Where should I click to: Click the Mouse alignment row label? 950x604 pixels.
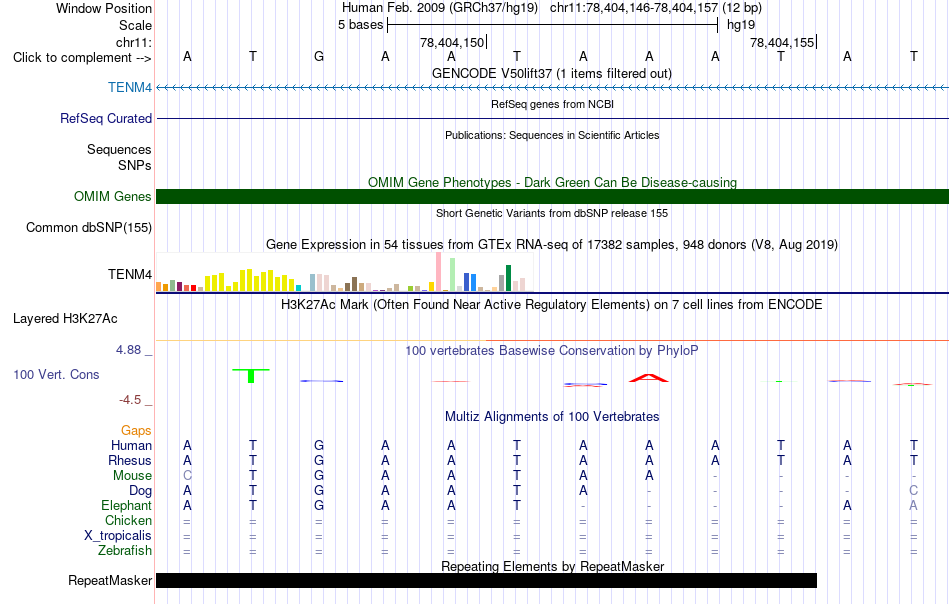[132, 476]
